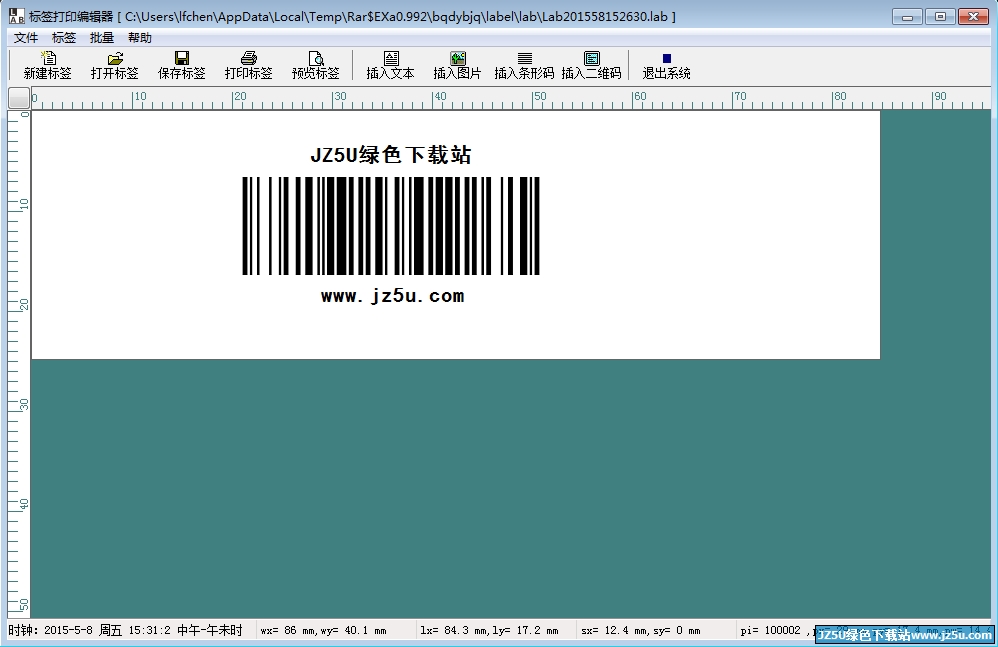Preview the label via 预览标签

[x=316, y=66]
